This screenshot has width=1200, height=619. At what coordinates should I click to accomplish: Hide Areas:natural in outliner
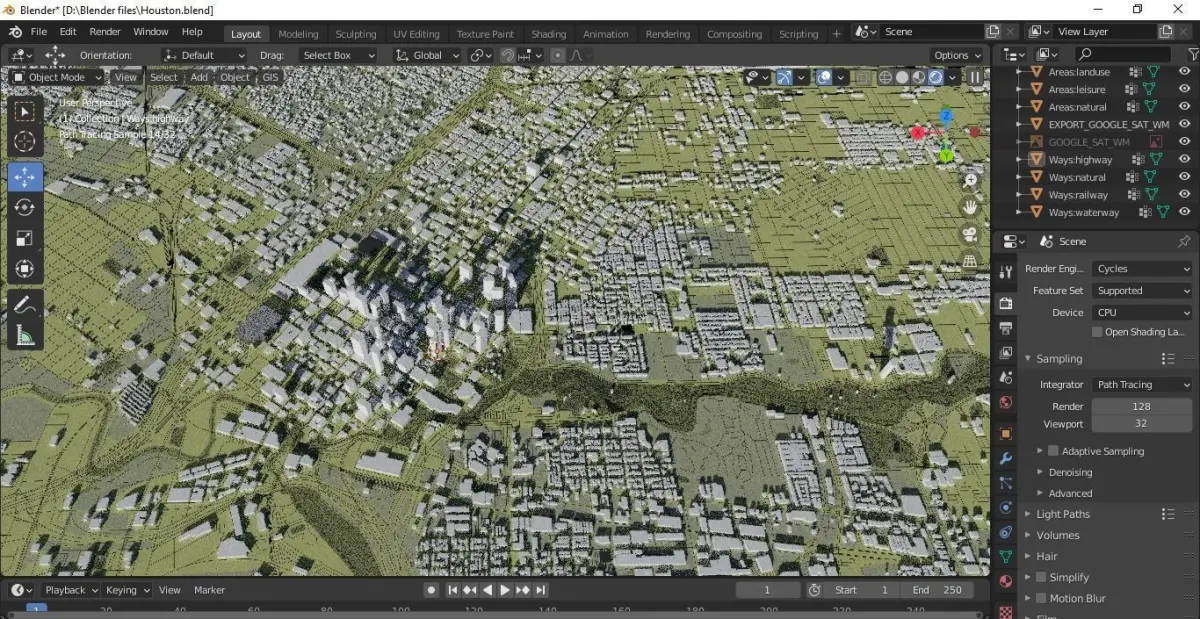point(1185,107)
